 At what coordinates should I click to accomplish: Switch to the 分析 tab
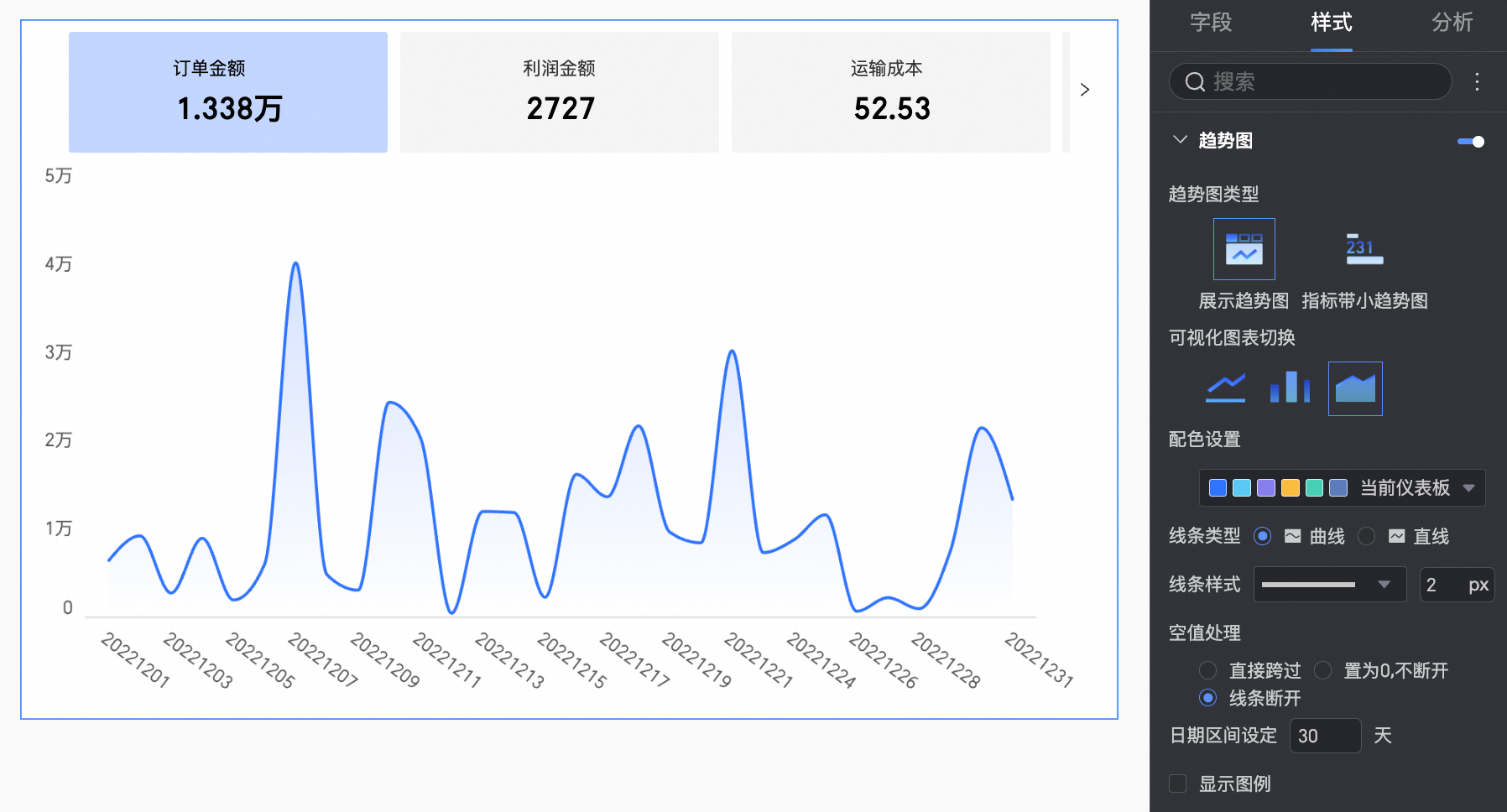pyautogui.click(x=1452, y=23)
